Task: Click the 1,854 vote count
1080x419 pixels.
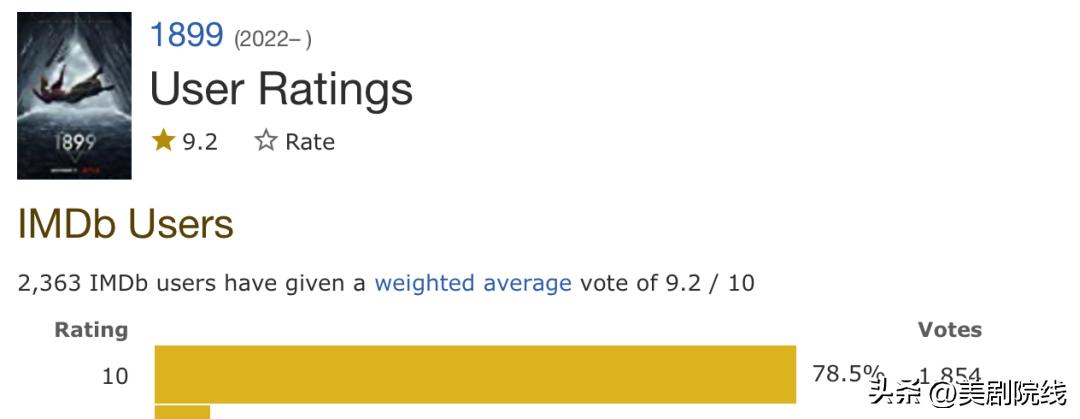Action: 951,376
